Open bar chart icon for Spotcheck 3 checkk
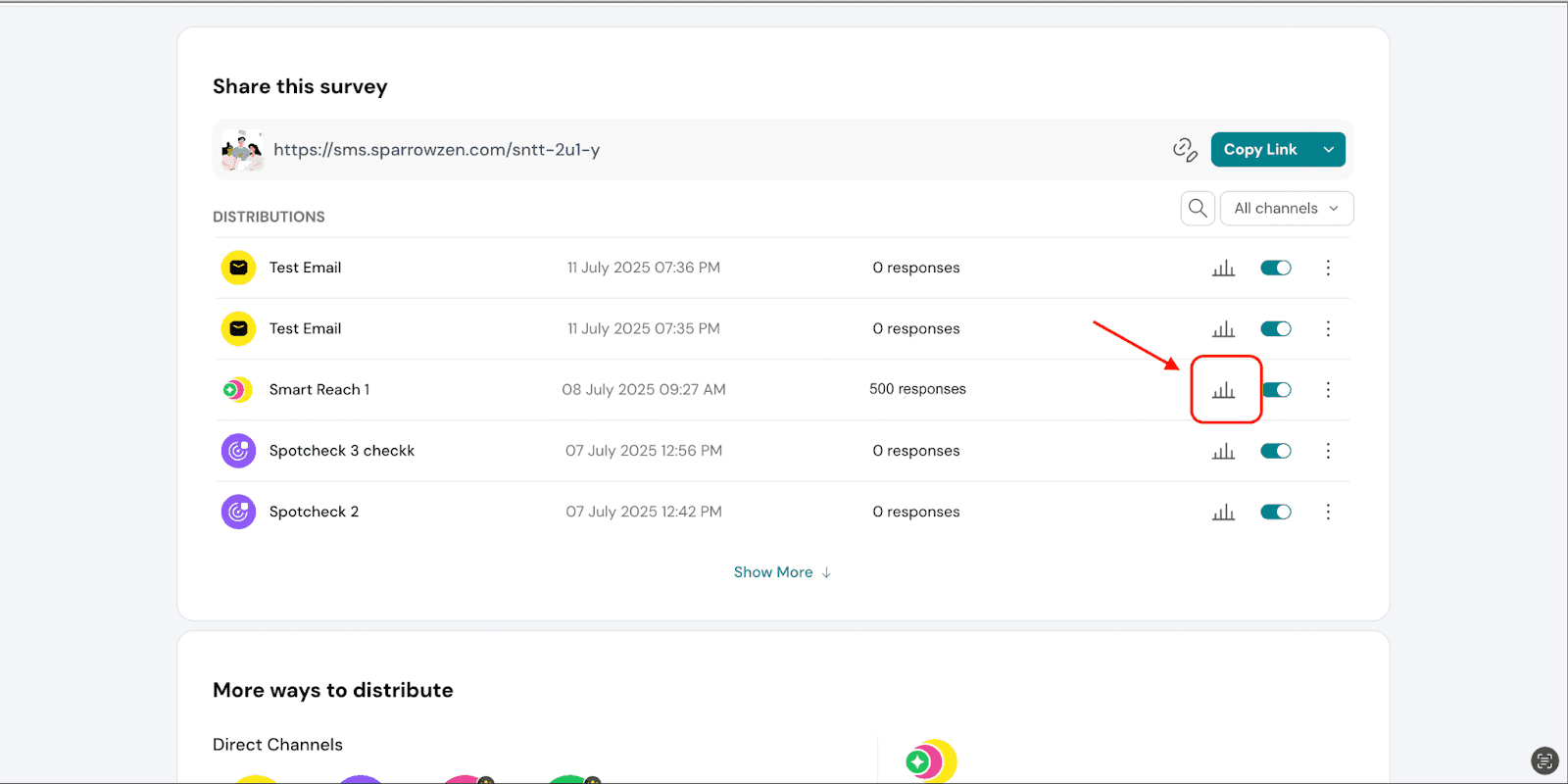The image size is (1568, 784). click(1223, 451)
